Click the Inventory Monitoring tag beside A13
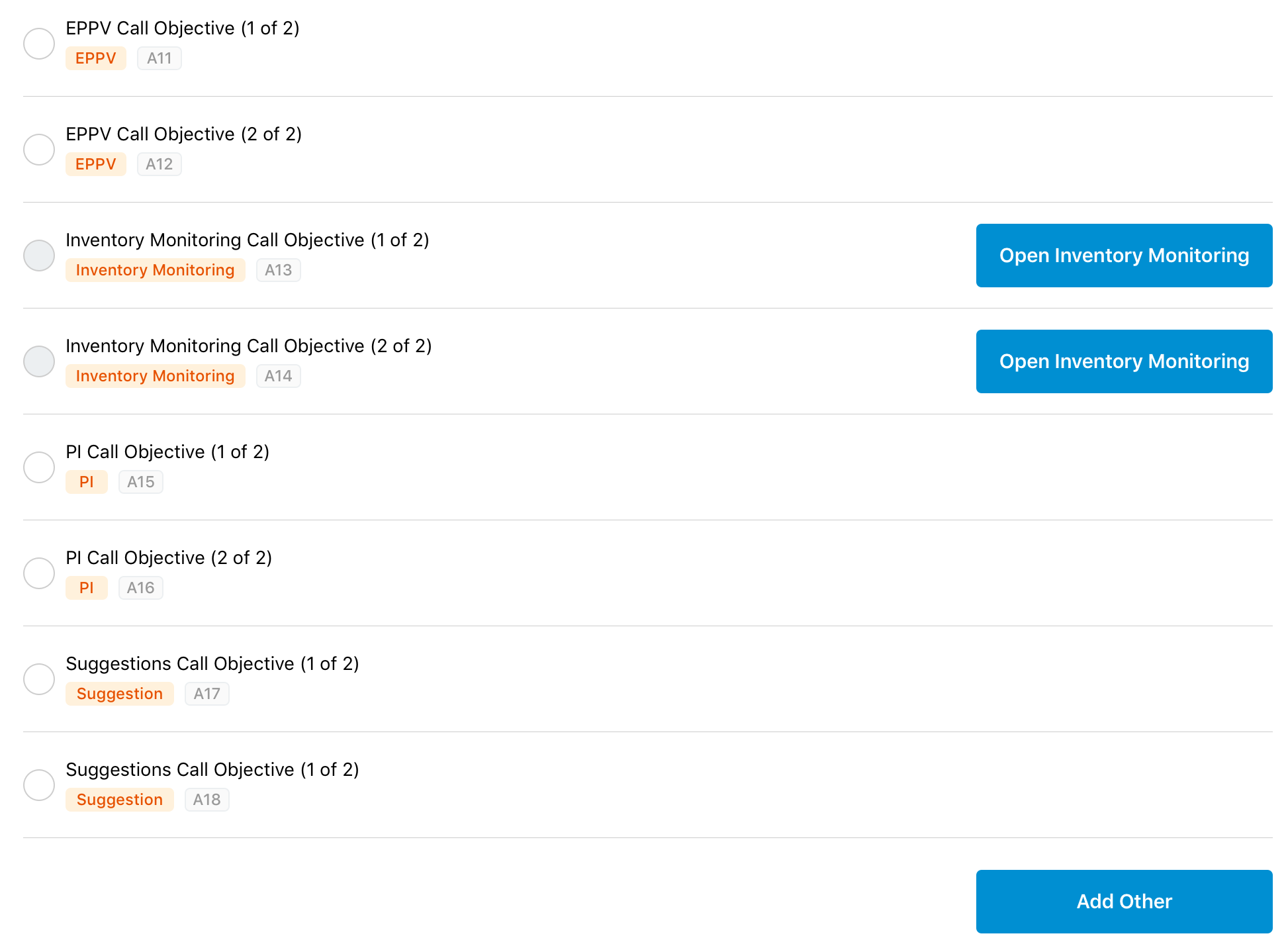The width and height of the screenshot is (1288, 946). pos(156,270)
